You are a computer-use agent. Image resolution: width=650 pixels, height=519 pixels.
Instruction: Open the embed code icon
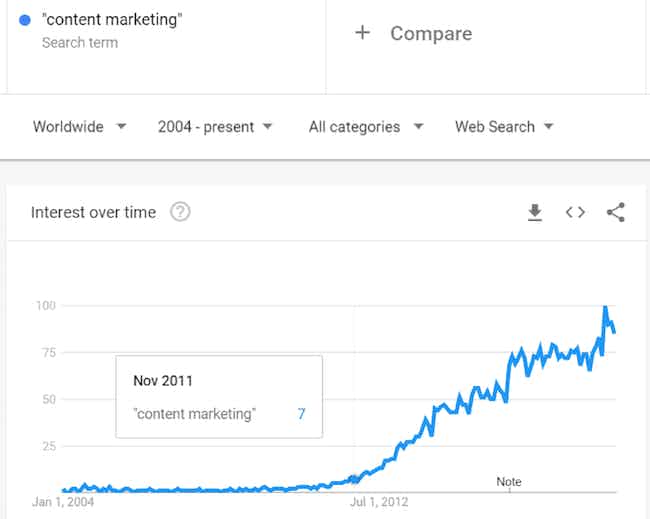click(575, 212)
